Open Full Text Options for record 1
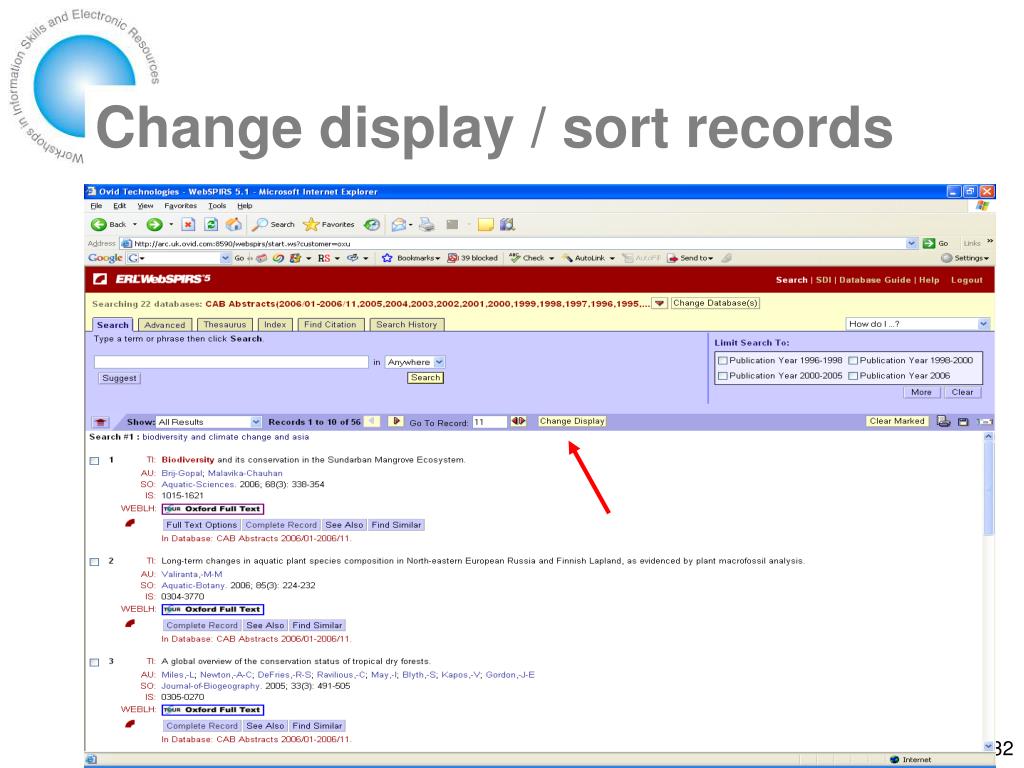Viewport: 1024px width, 768px height. click(202, 525)
